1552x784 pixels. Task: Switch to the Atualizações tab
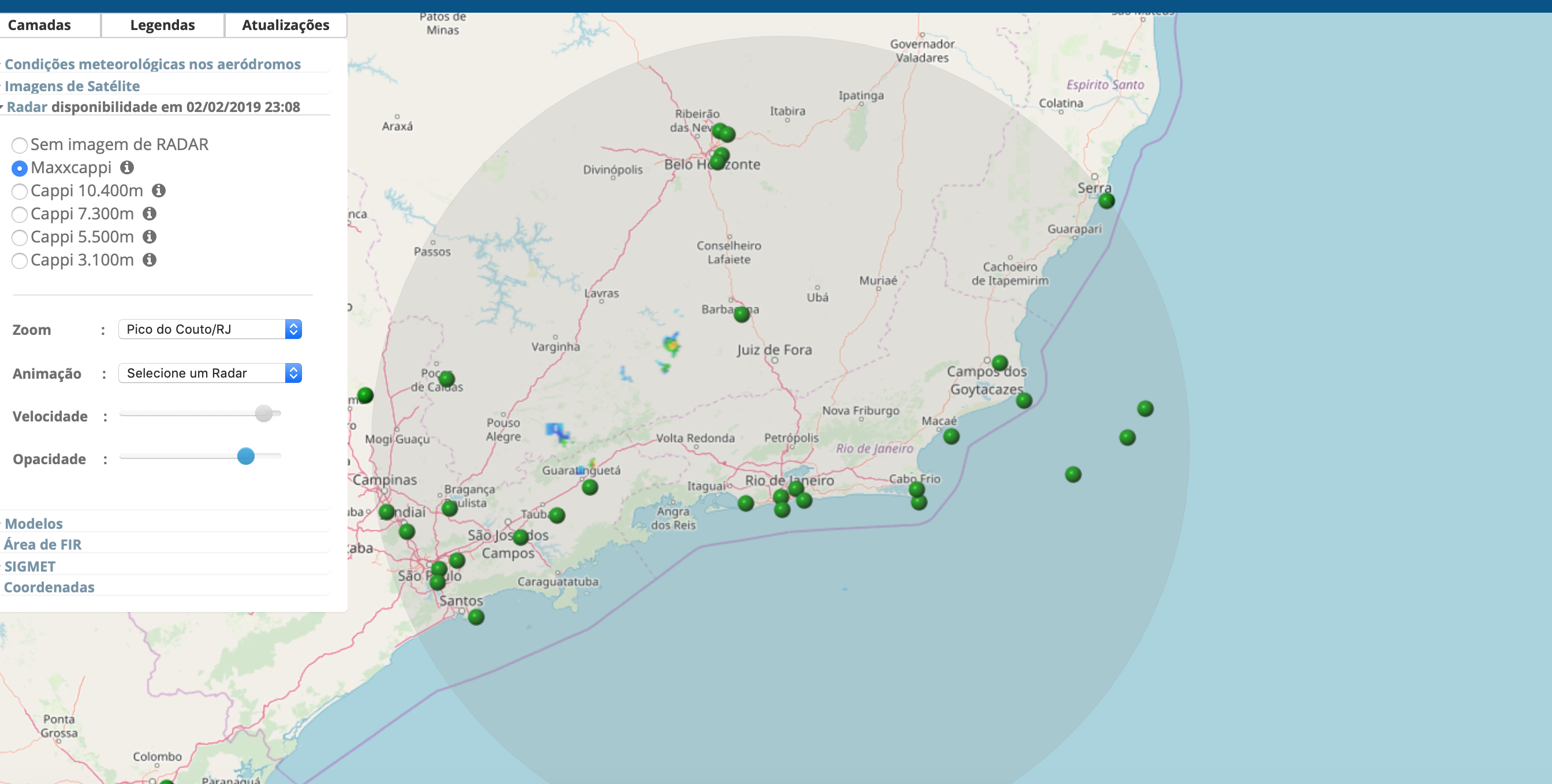tap(286, 25)
